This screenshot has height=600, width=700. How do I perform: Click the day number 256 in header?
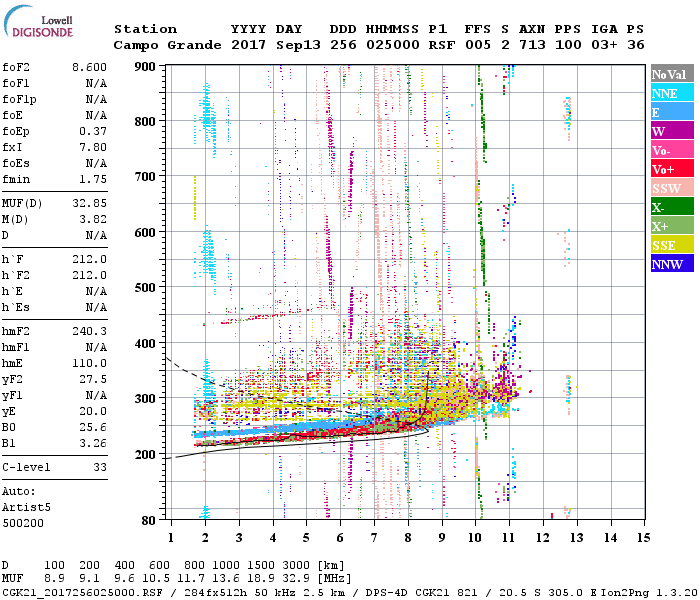[x=343, y=45]
